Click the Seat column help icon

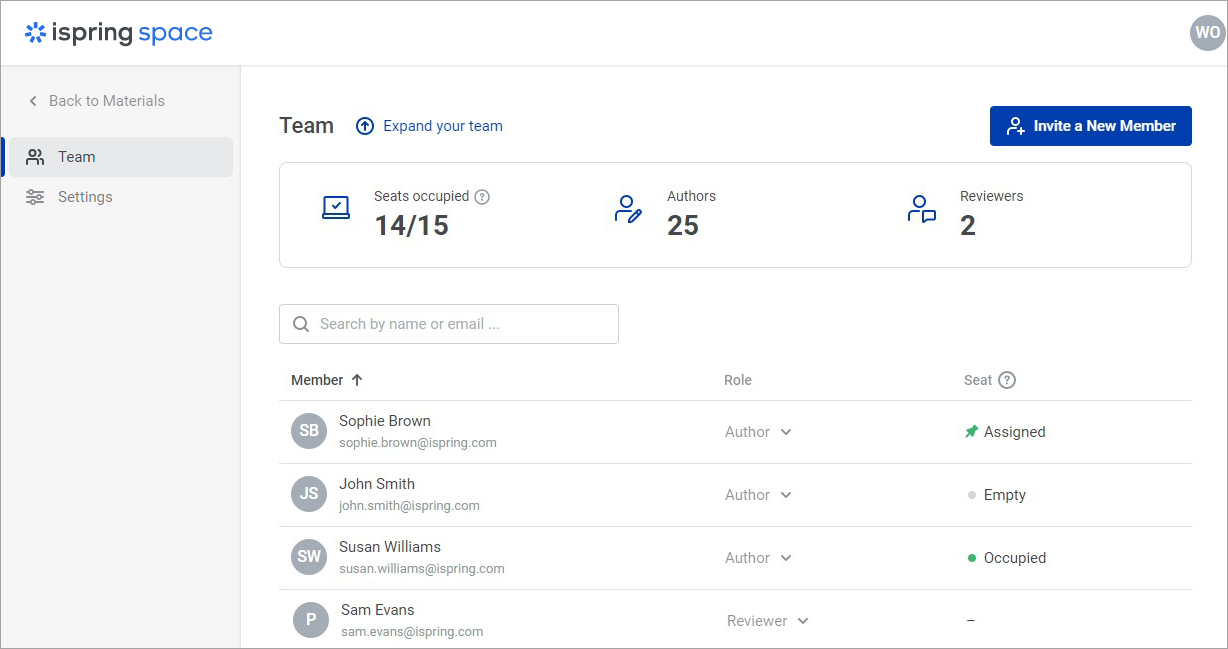[1007, 380]
